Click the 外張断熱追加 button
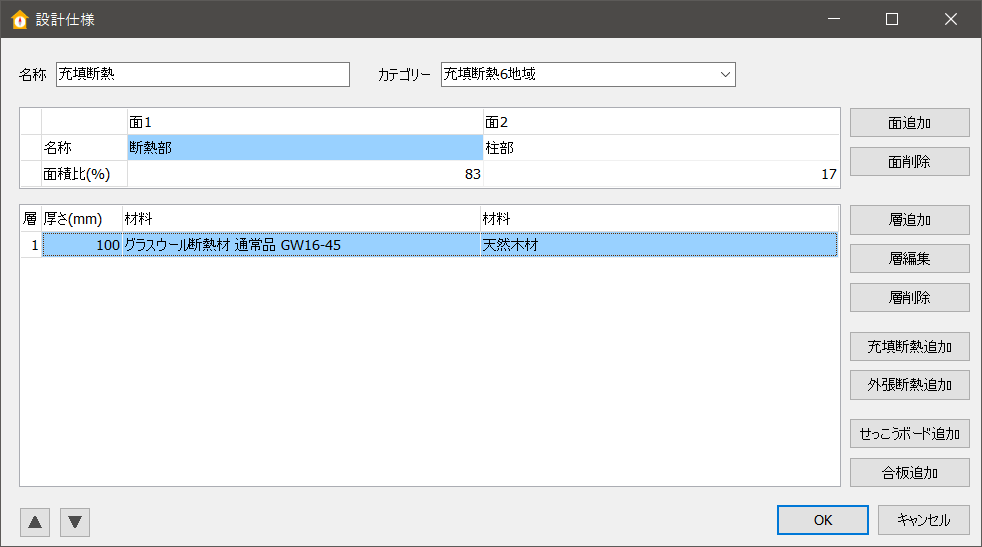Viewport: 982px width, 547px height. point(909,385)
